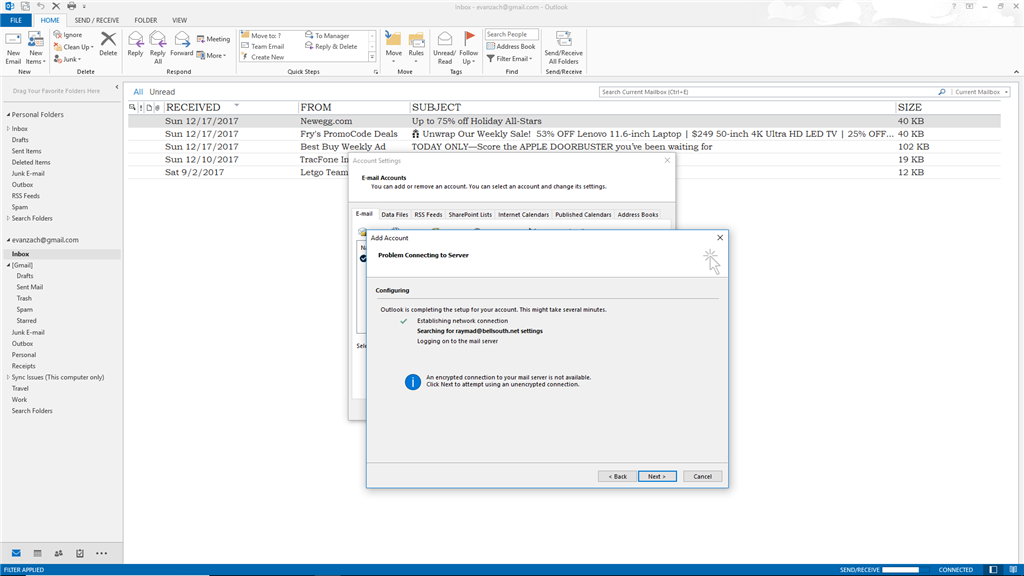Click the Help question mark icon
The image size is (1024, 576).
point(953,7)
